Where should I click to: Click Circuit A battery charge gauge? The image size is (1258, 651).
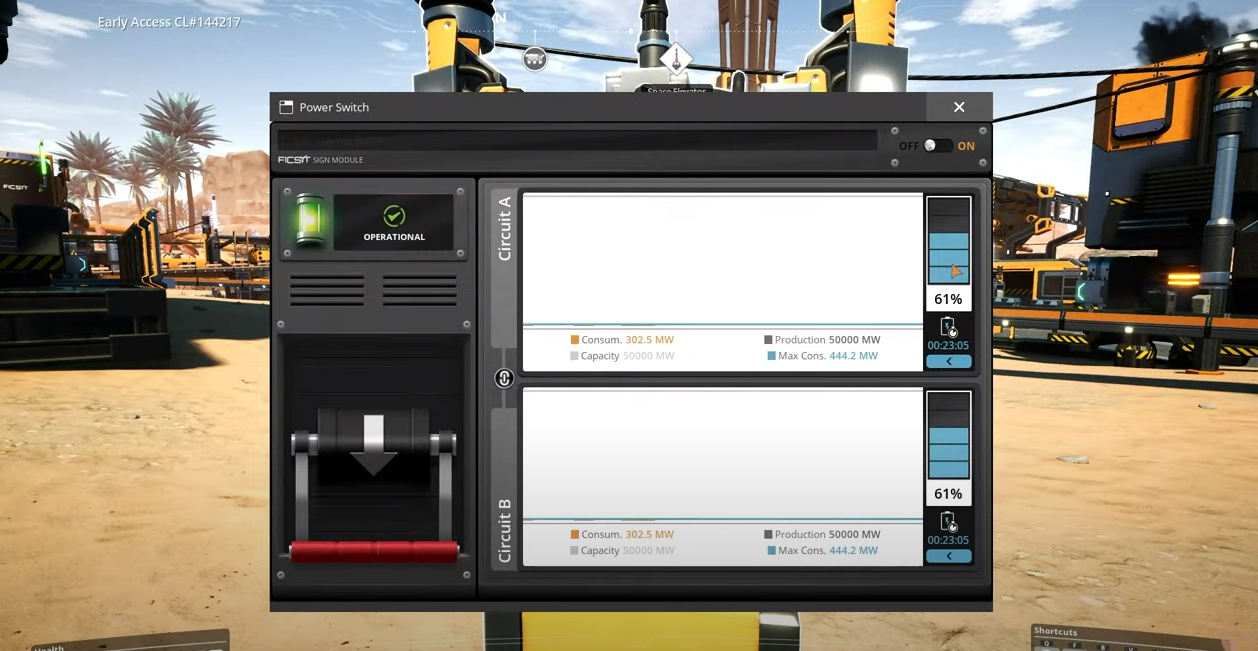pyautogui.click(x=948, y=241)
